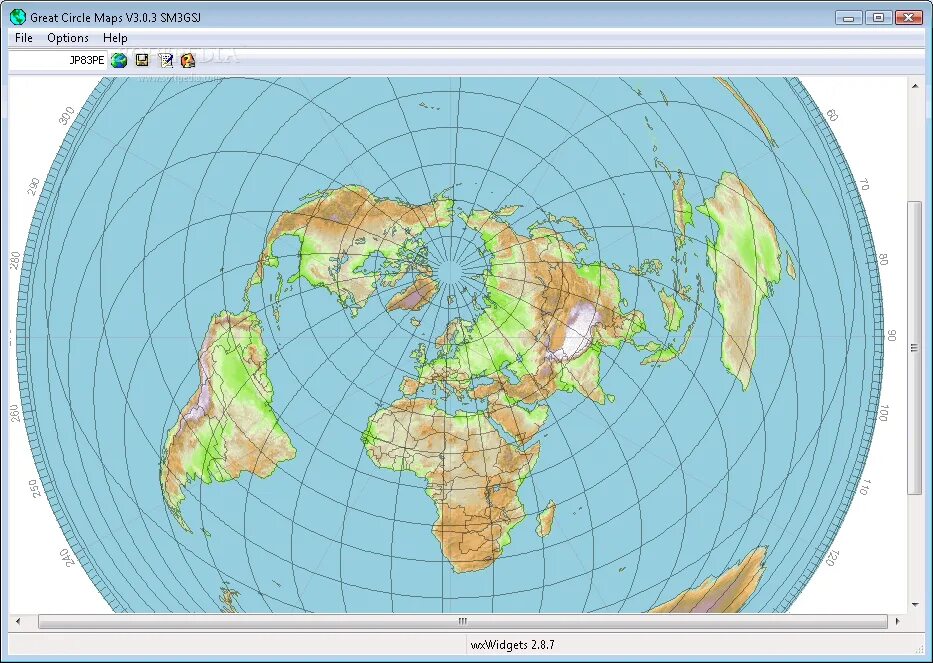Viewport: 933px width, 663px height.
Task: Click the 260 degree bearing label
Action: tap(15, 413)
